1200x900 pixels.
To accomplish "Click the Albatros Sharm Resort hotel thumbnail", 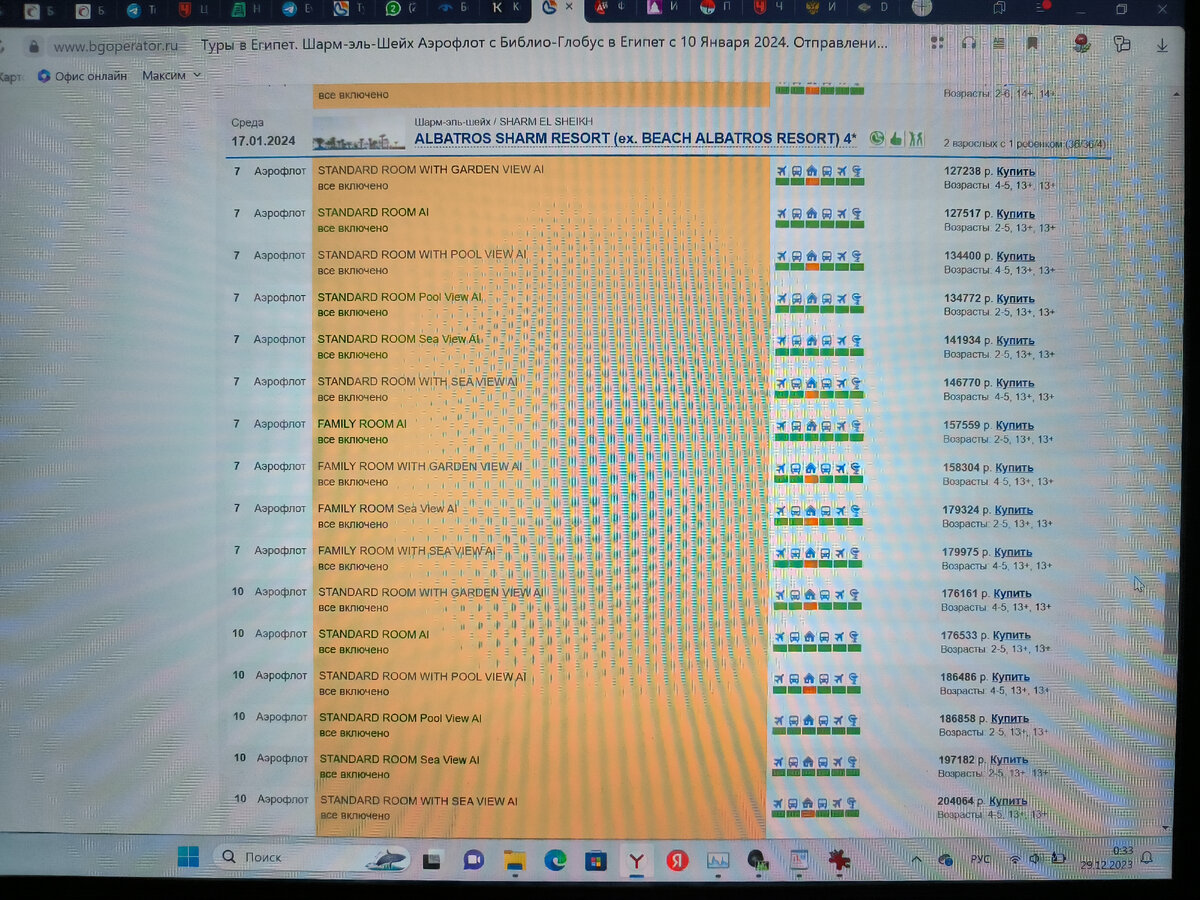I will (x=358, y=134).
